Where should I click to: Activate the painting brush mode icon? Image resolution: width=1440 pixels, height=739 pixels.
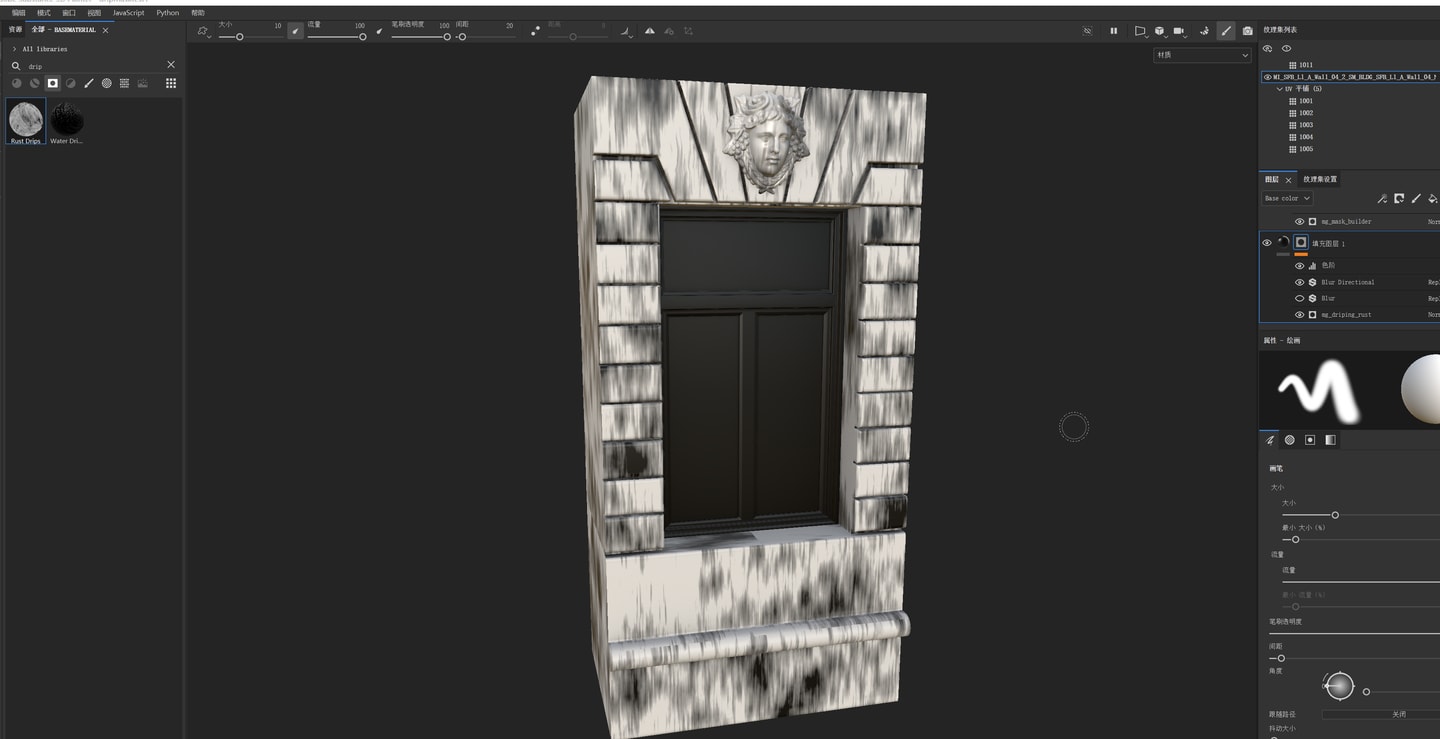coord(1226,31)
